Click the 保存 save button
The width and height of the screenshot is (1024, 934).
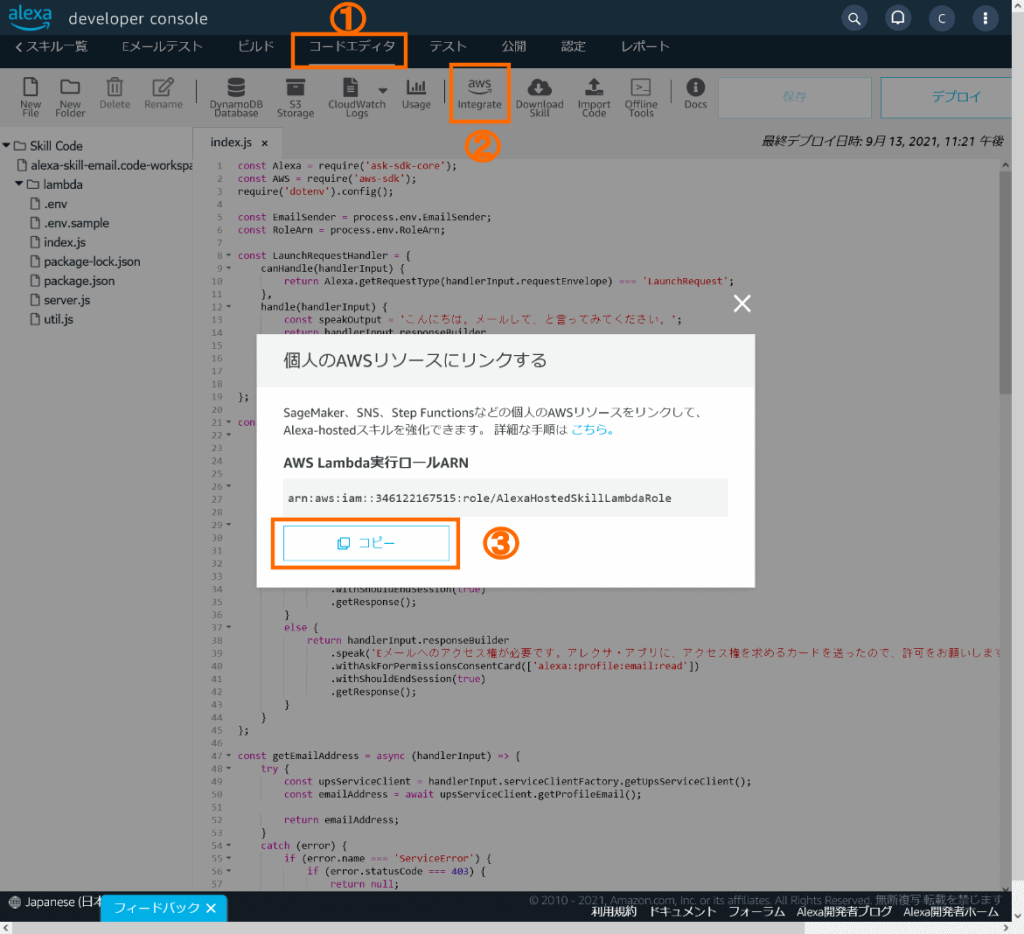(795, 97)
